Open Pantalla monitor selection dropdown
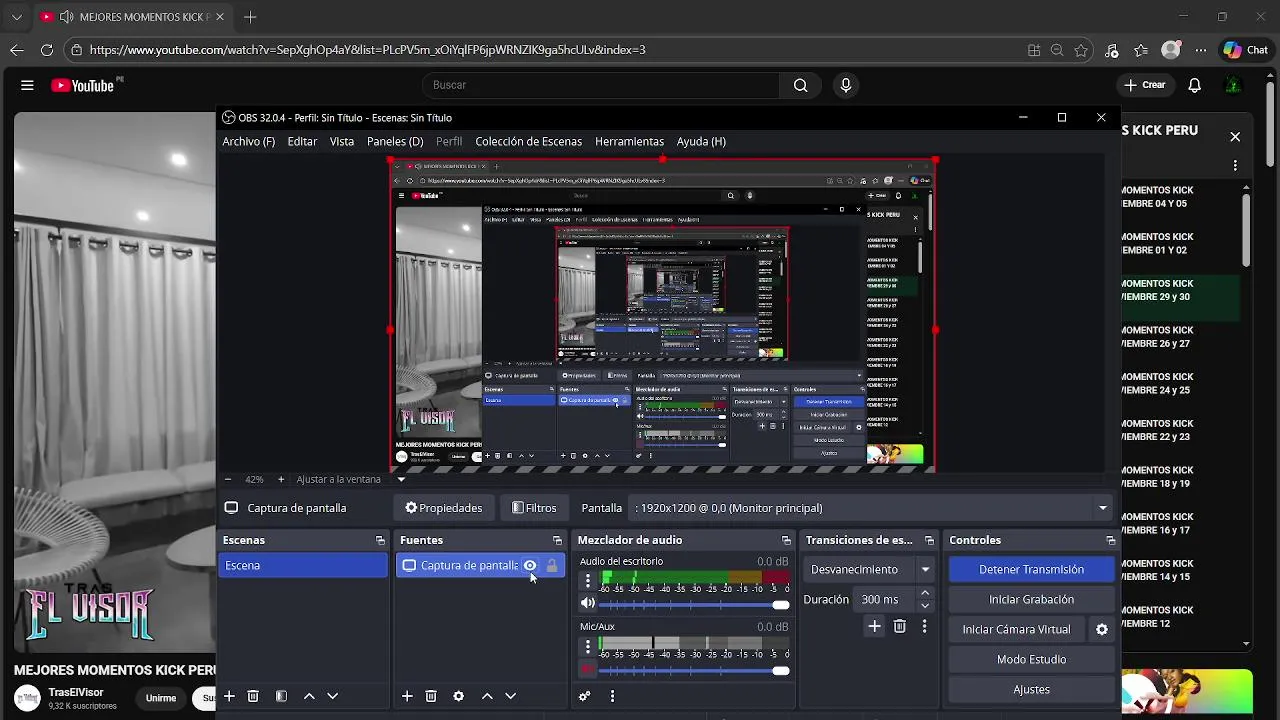Viewport: 1280px width, 720px height. pos(871,508)
